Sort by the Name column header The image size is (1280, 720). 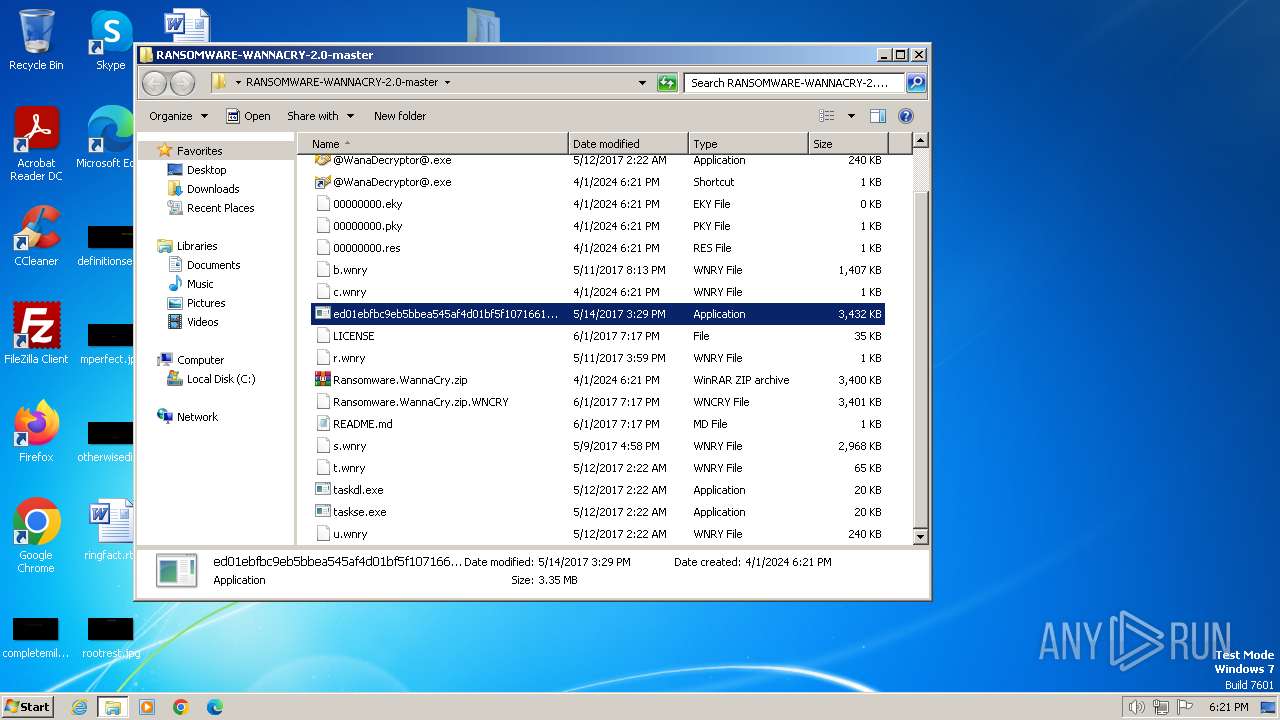[x=433, y=144]
